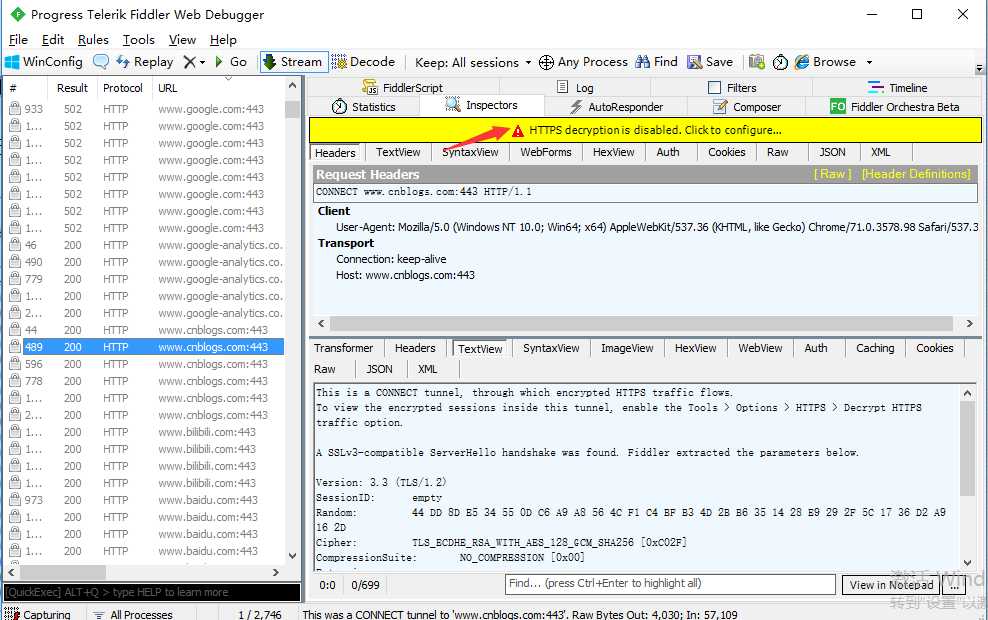Image resolution: width=988 pixels, height=620 pixels.
Task: Select session 933 www.google.com:443
Action: coord(145,109)
